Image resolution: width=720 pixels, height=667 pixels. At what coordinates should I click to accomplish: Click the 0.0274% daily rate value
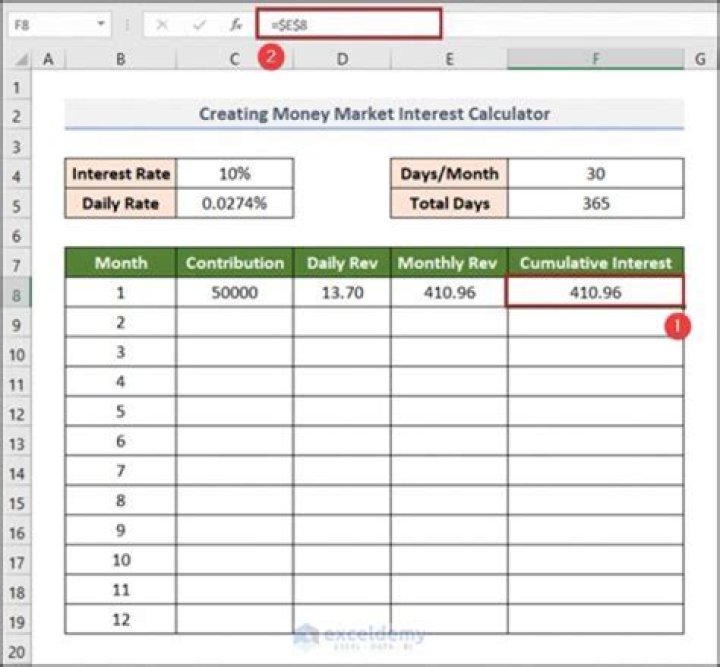(x=235, y=203)
